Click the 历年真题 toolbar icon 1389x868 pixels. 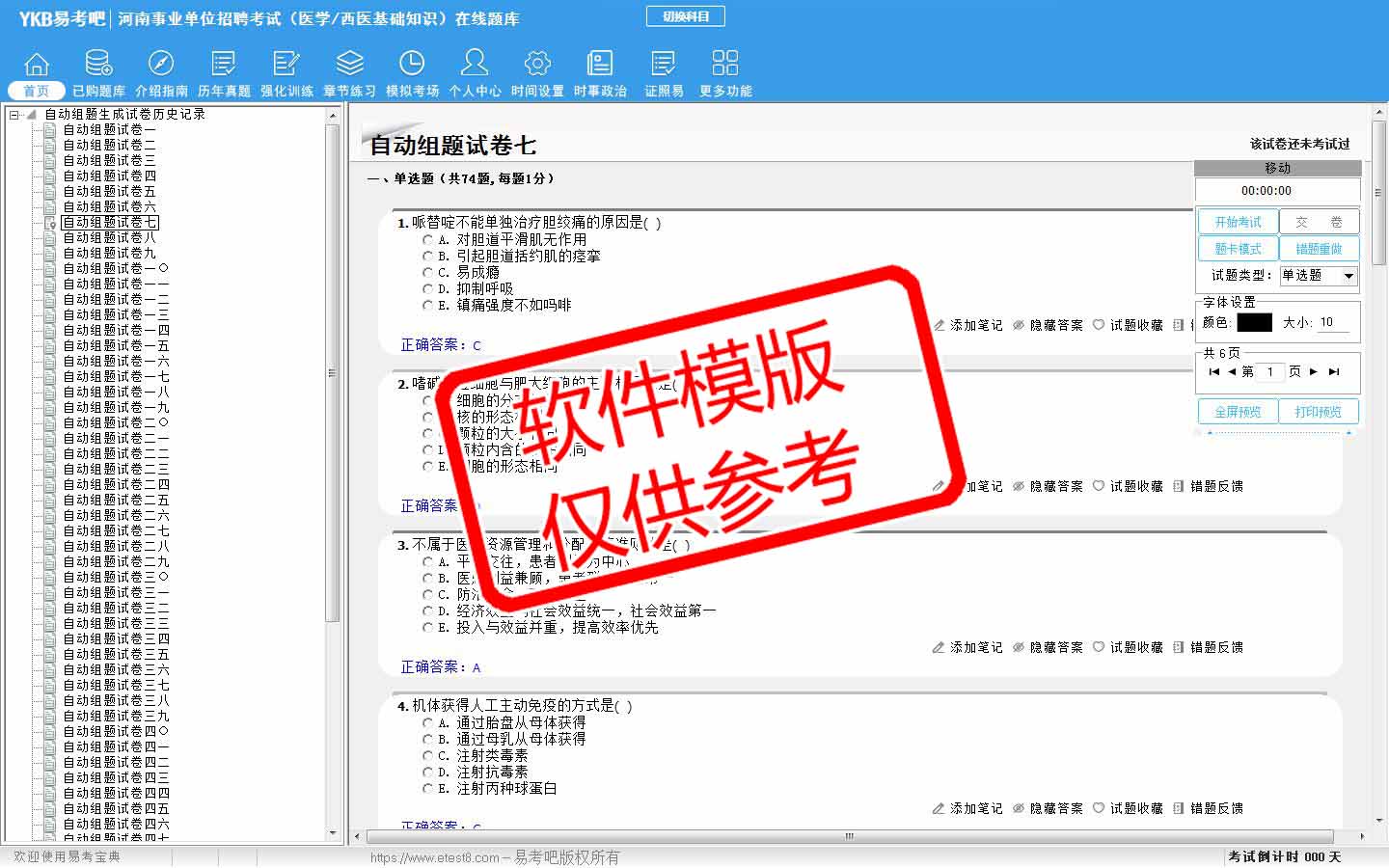pyautogui.click(x=224, y=65)
